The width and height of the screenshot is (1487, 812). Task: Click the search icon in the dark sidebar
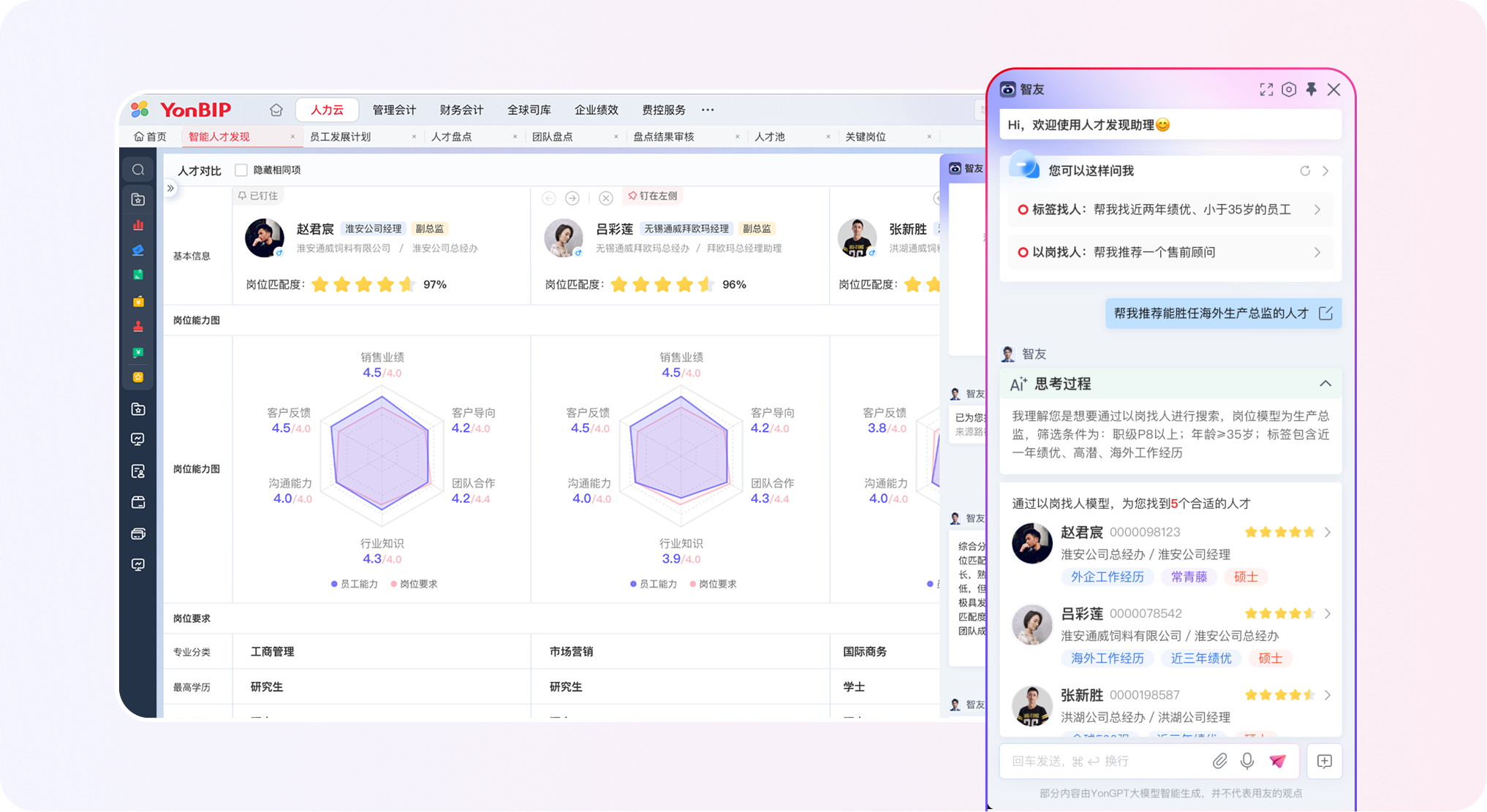pos(138,170)
